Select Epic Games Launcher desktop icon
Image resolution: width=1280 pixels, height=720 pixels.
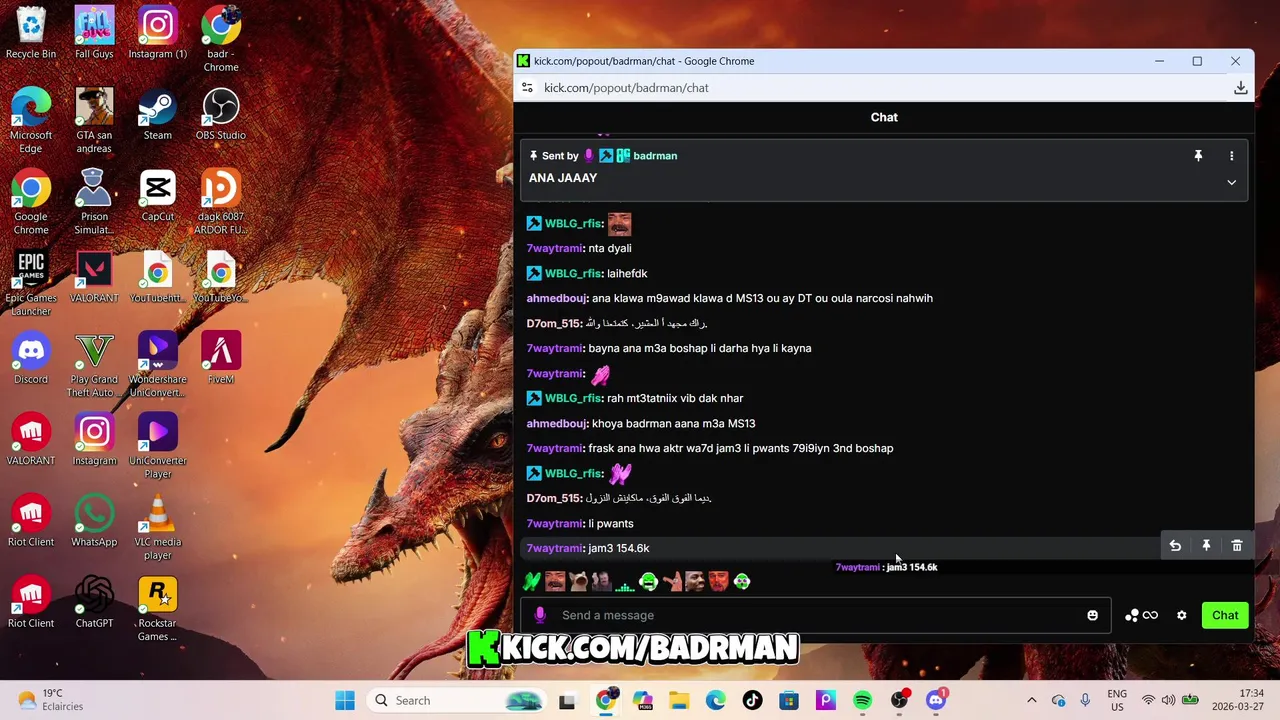pos(31,283)
